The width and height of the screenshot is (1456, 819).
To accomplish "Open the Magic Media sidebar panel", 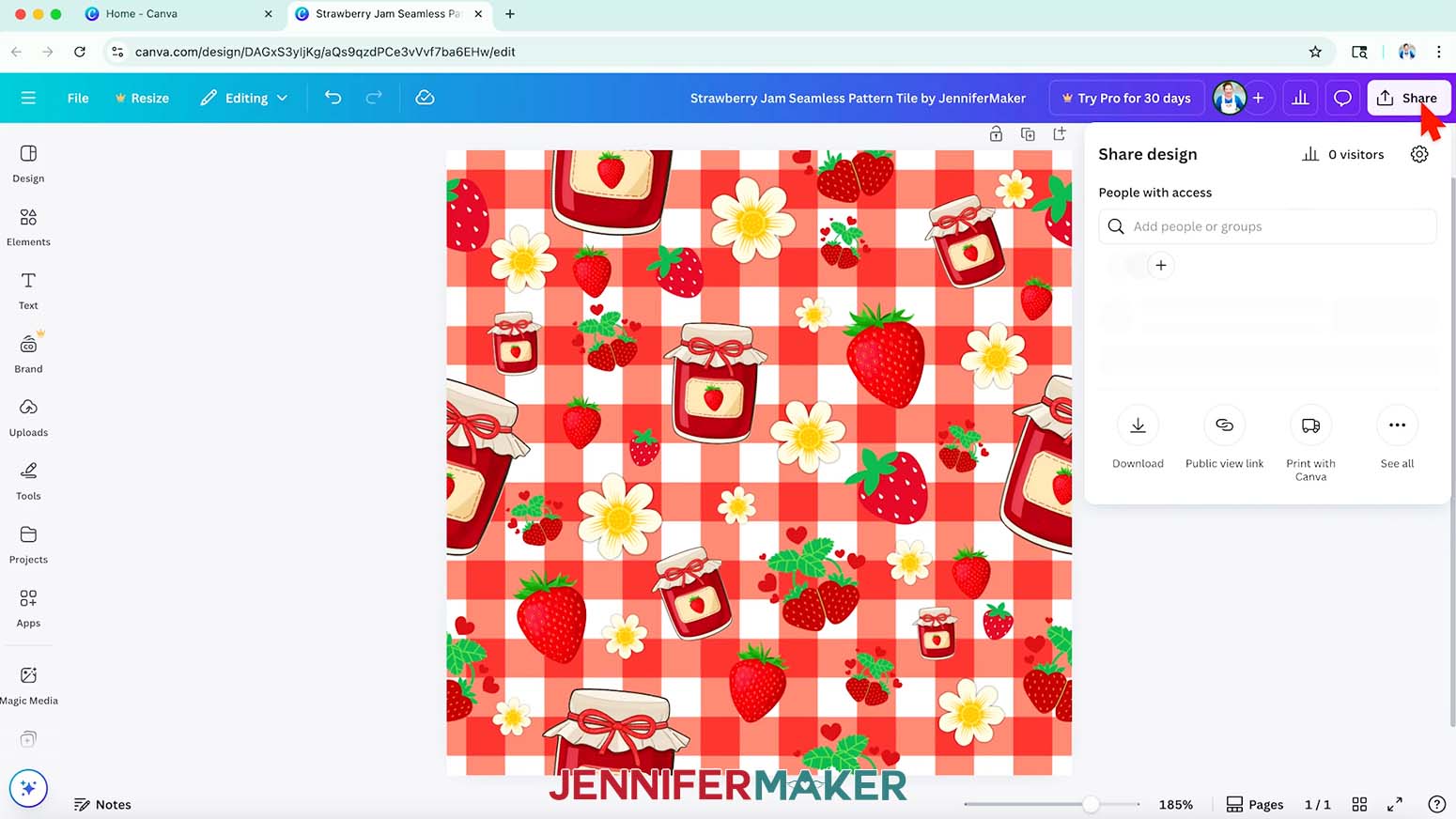I will tap(28, 686).
